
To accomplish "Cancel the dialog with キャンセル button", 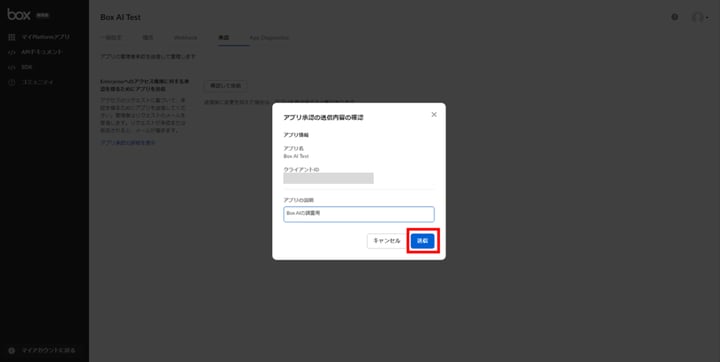I will tap(387, 241).
